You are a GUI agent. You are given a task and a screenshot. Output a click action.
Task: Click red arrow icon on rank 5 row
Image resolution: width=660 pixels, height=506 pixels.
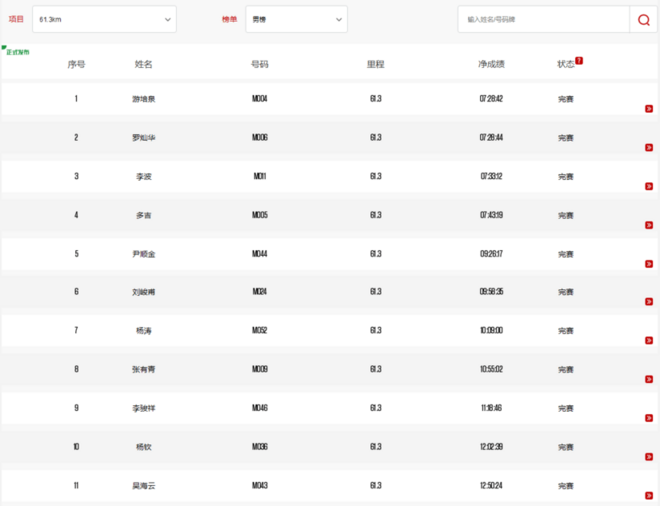[649, 264]
